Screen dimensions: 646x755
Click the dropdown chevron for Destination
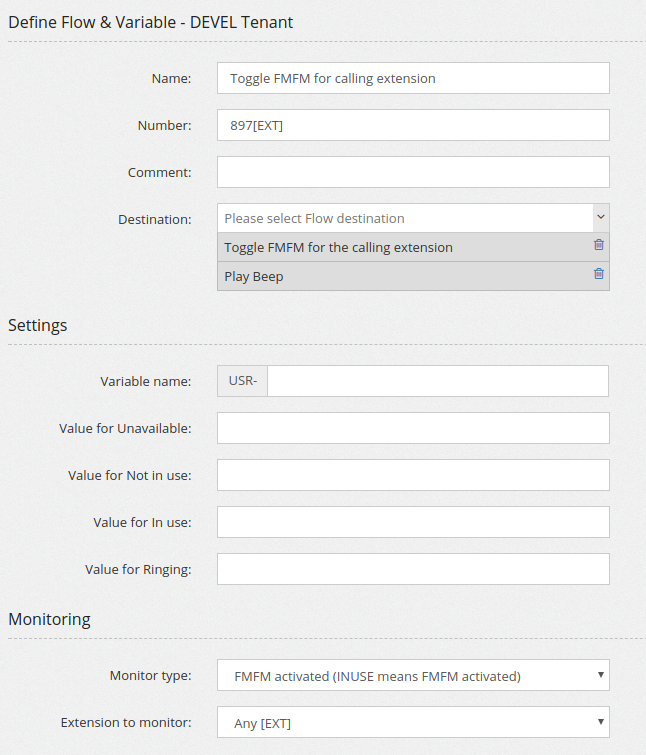tap(600, 217)
